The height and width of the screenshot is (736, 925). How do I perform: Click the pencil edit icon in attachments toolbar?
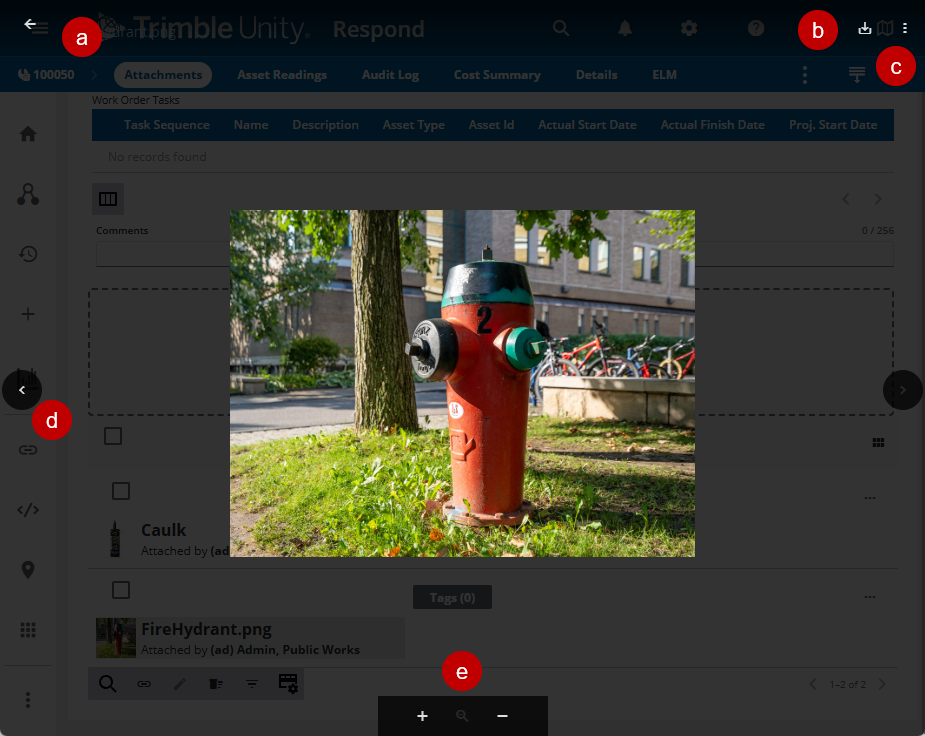[180, 684]
